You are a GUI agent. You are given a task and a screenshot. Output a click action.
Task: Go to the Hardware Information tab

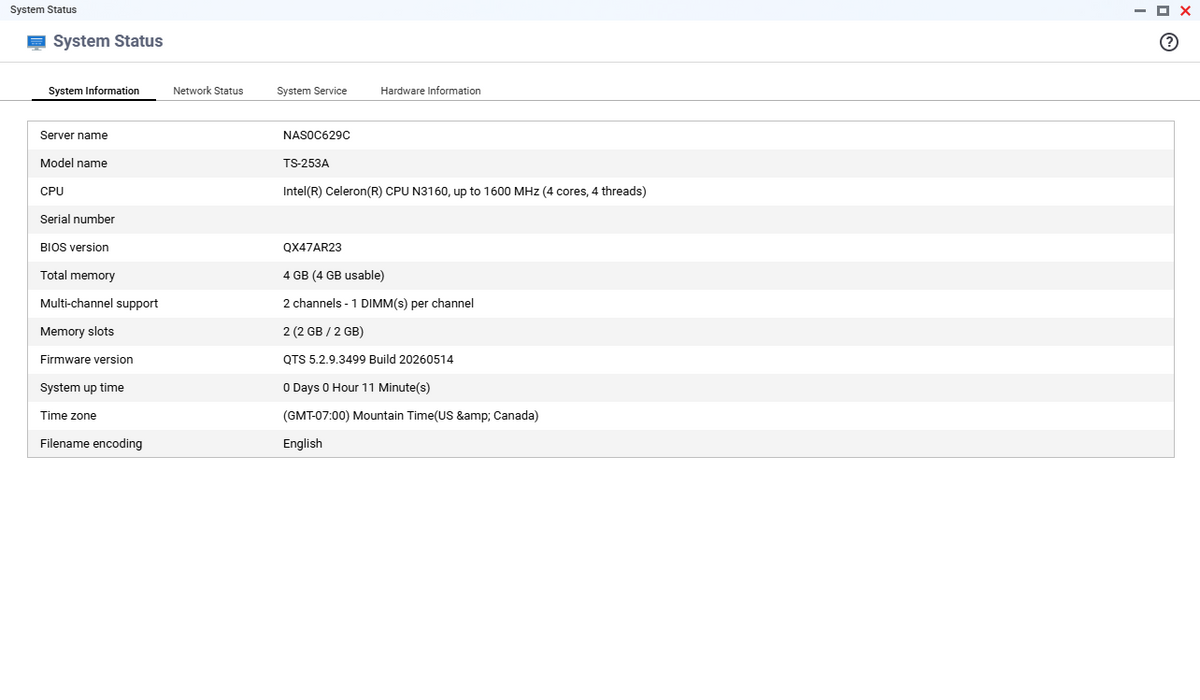click(x=431, y=91)
